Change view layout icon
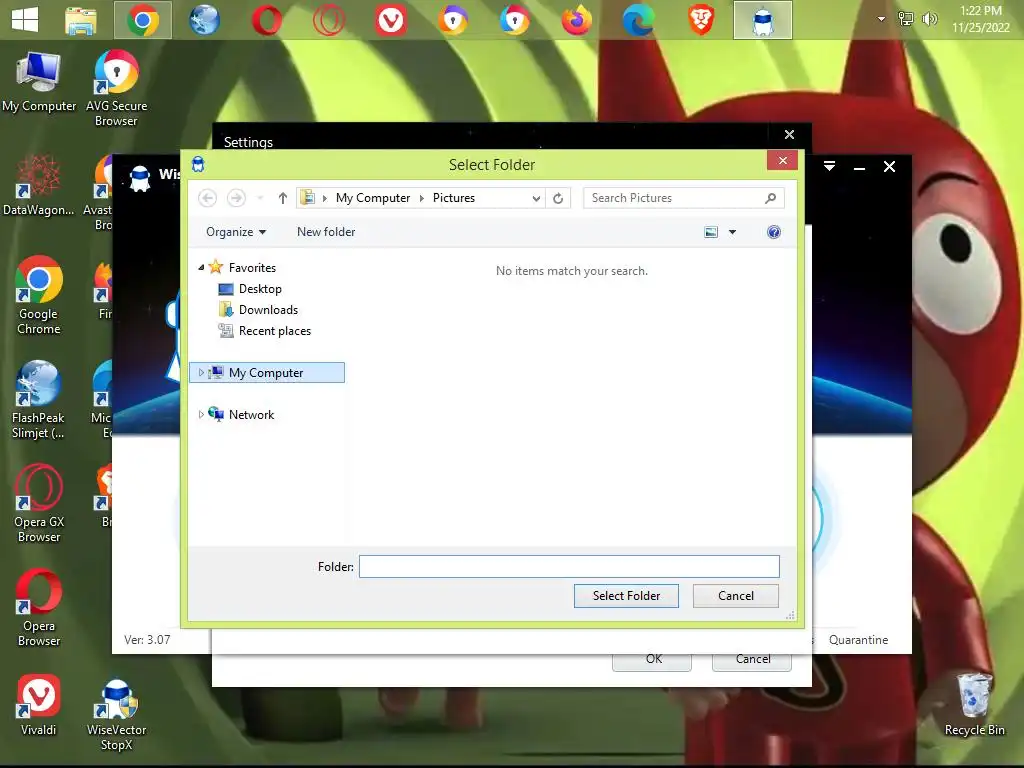1024x768 pixels. 711,232
